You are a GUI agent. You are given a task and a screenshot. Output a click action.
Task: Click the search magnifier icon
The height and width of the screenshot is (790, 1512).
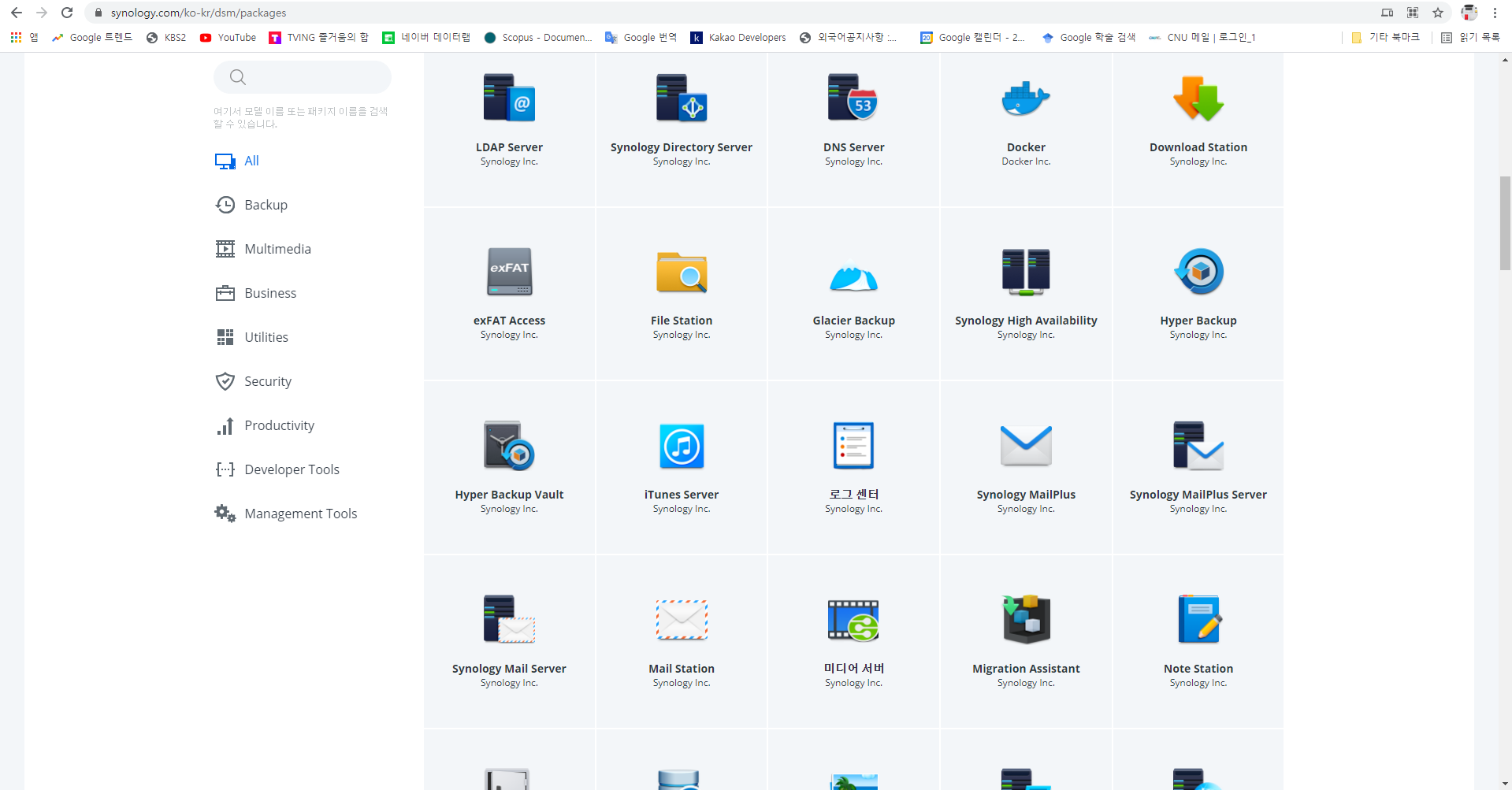tap(238, 77)
